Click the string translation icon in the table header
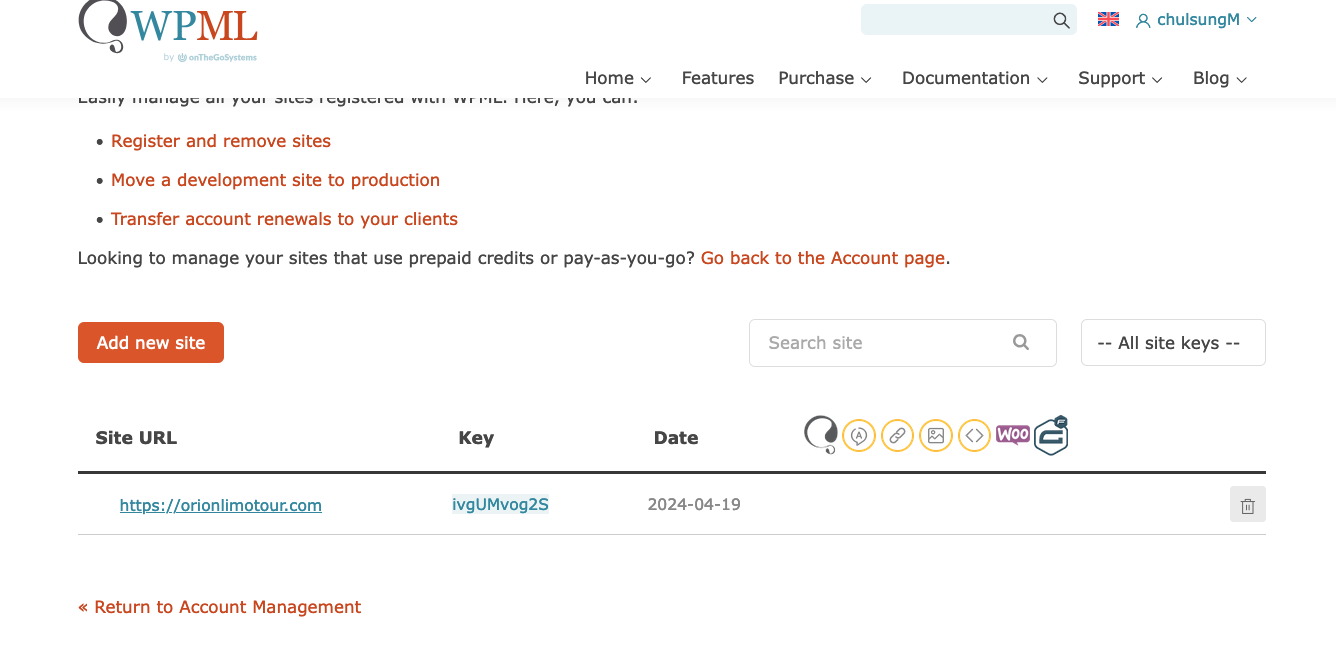The height and width of the screenshot is (671, 1336). pos(859,436)
